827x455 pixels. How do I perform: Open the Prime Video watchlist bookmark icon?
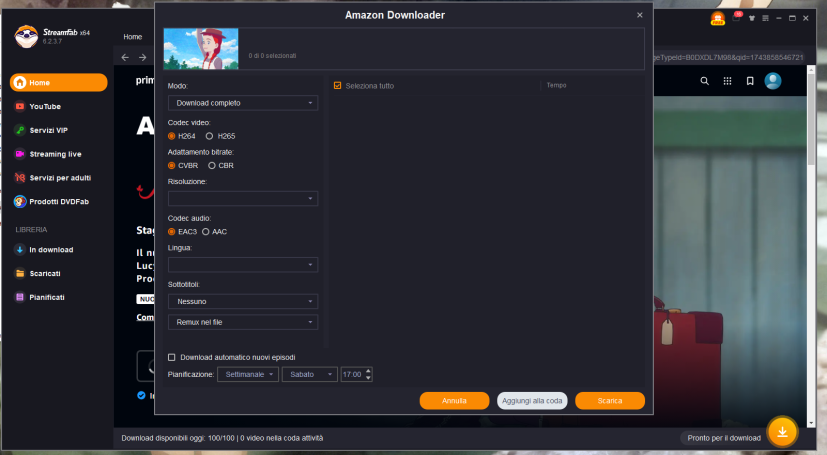click(750, 81)
